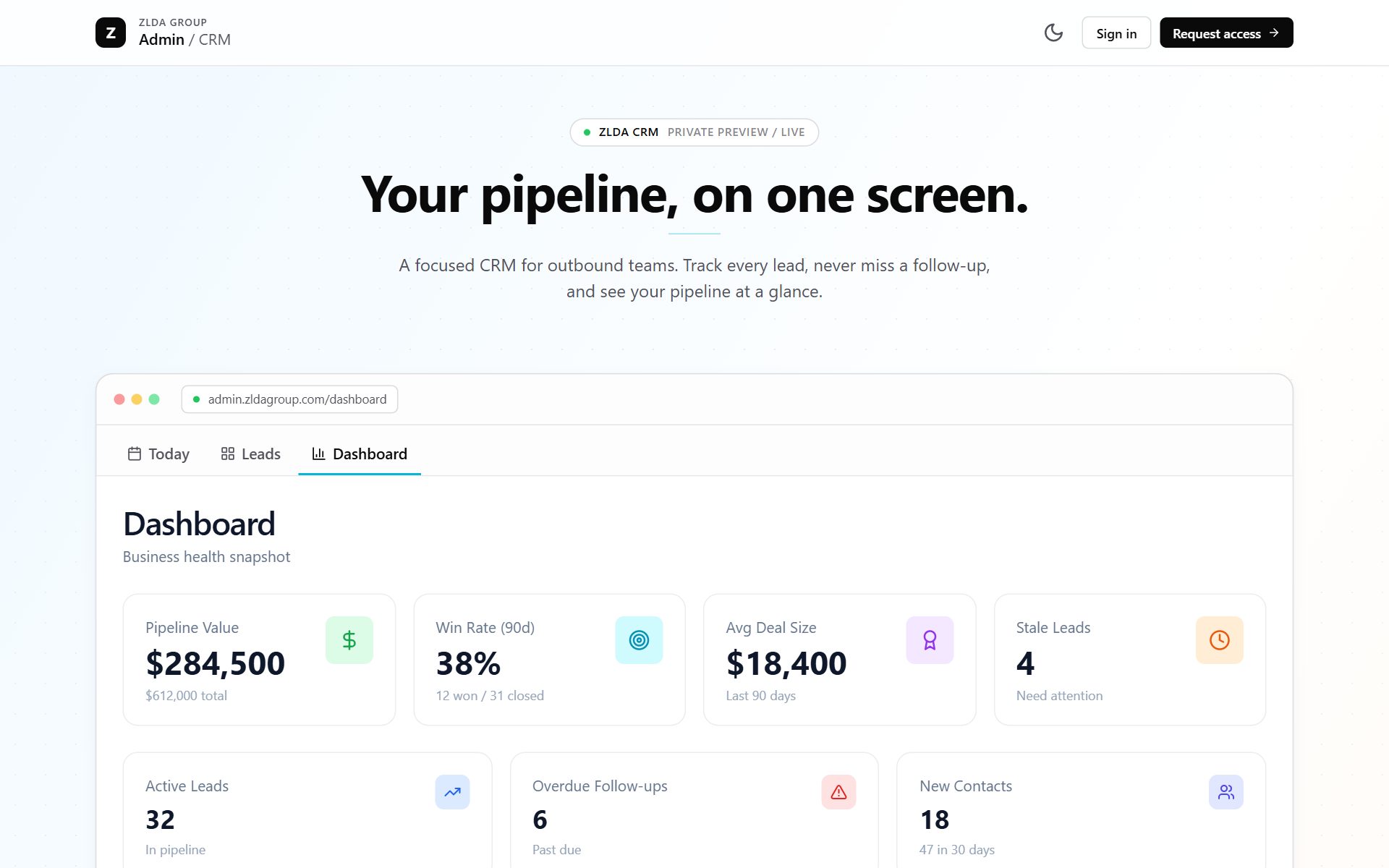Click the calendar icon beside Today
The image size is (1389, 868).
click(135, 454)
